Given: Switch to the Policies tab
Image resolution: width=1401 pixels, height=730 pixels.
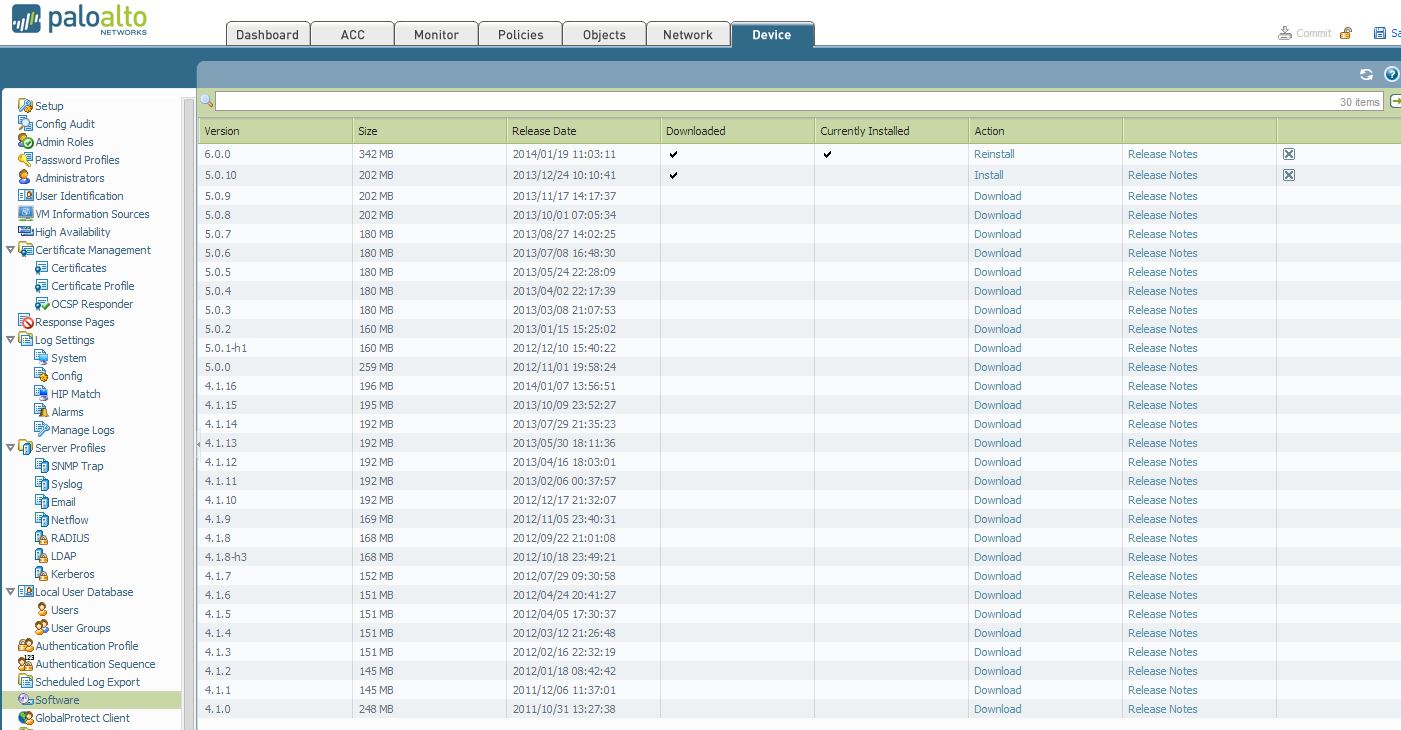Looking at the screenshot, I should coord(520,34).
